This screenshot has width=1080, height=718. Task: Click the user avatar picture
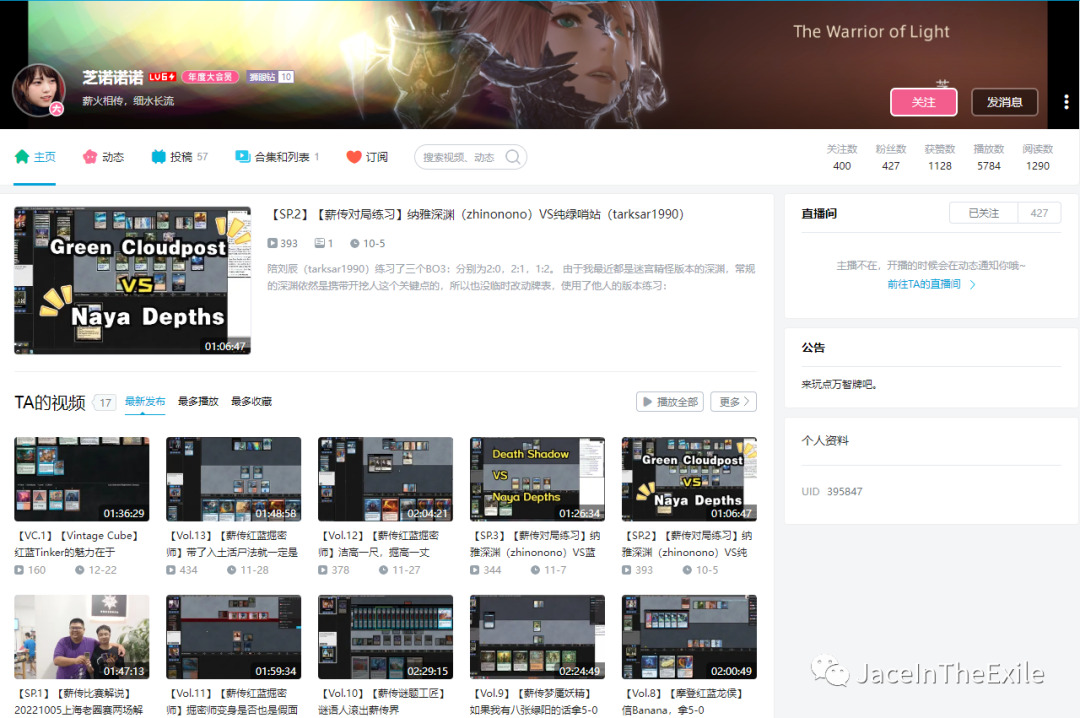point(39,91)
